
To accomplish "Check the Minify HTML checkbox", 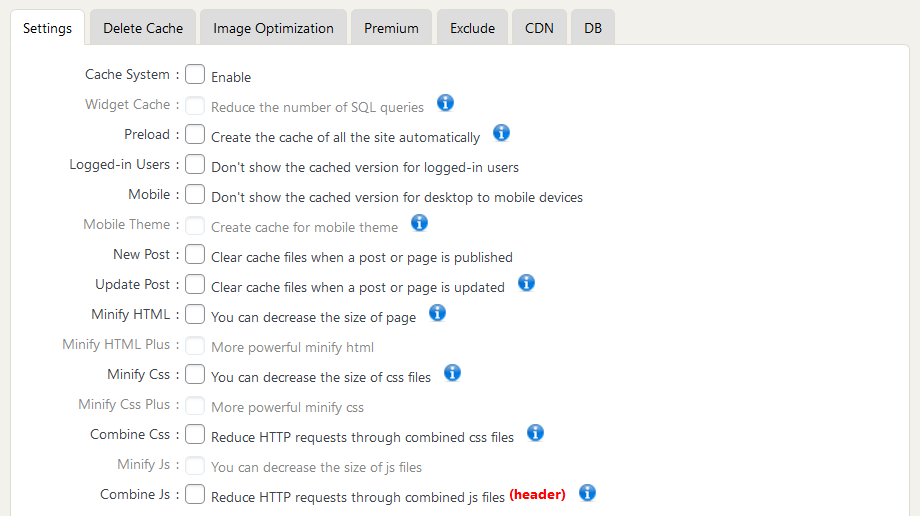I will (195, 314).
